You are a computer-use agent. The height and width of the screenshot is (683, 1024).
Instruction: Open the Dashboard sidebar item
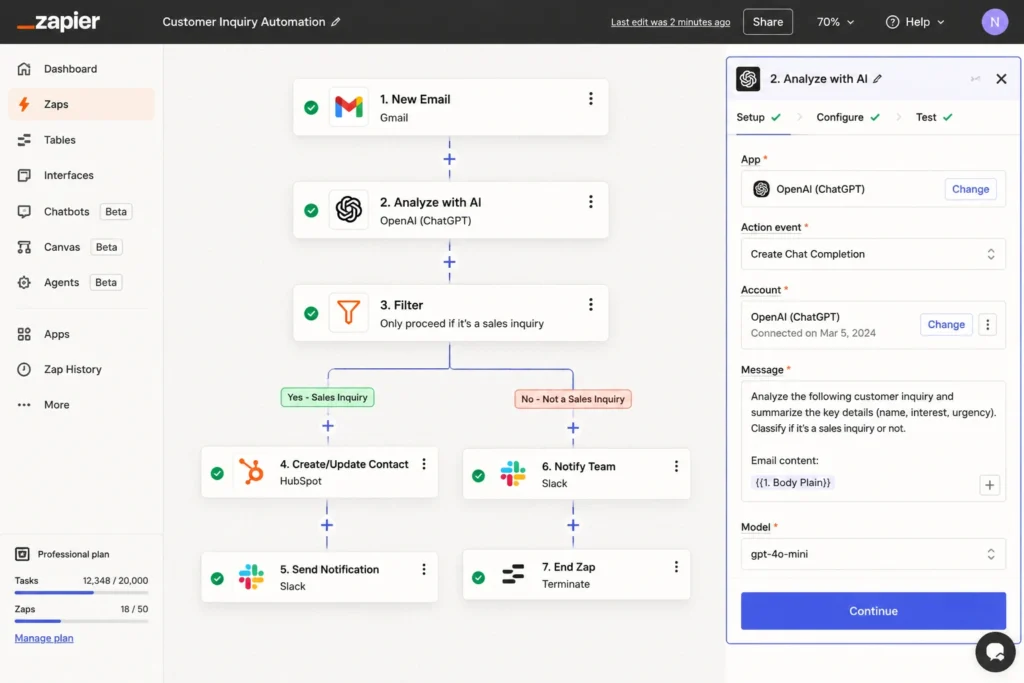(x=81, y=69)
